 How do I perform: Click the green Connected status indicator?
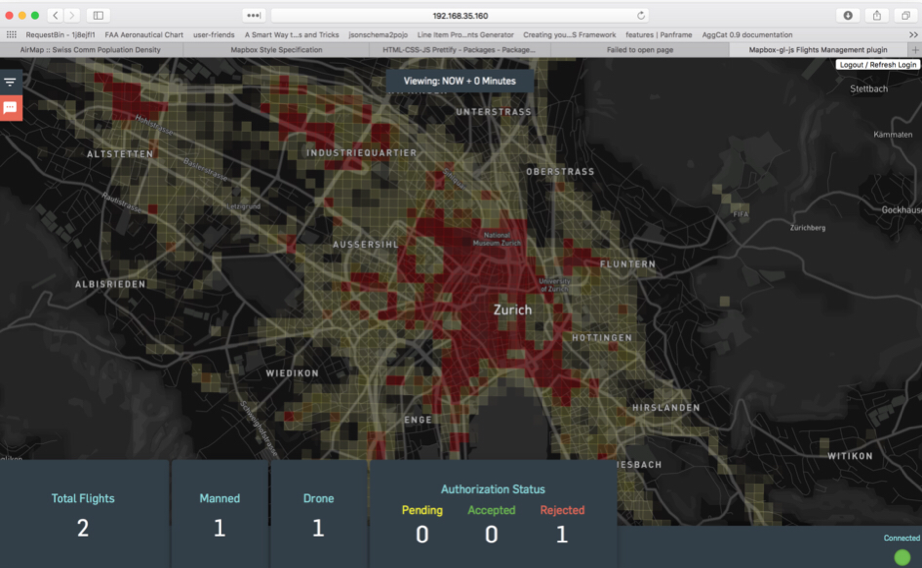(x=902, y=556)
